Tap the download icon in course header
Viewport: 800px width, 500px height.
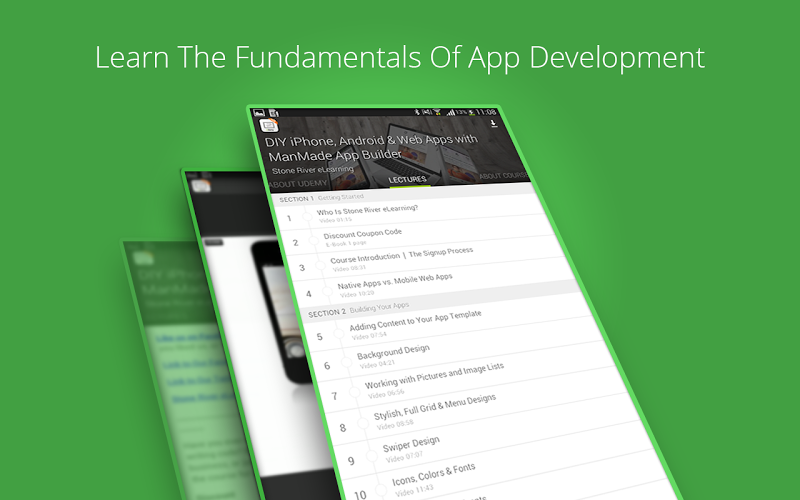pyautogui.click(x=493, y=123)
